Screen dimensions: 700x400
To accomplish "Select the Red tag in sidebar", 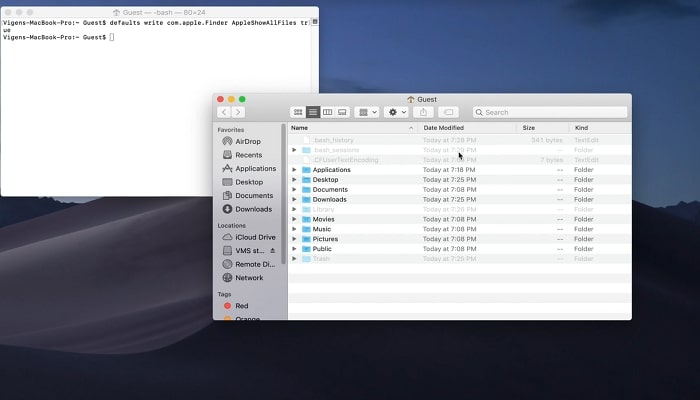I will (242, 306).
